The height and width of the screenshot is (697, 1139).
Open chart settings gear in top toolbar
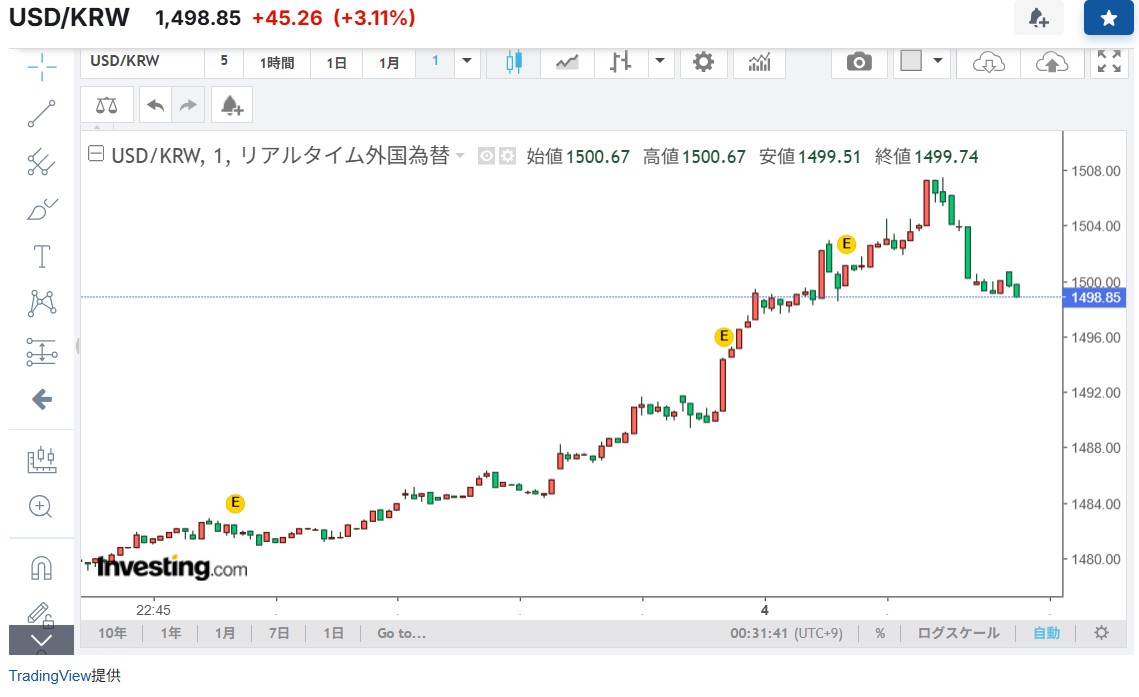pos(703,62)
